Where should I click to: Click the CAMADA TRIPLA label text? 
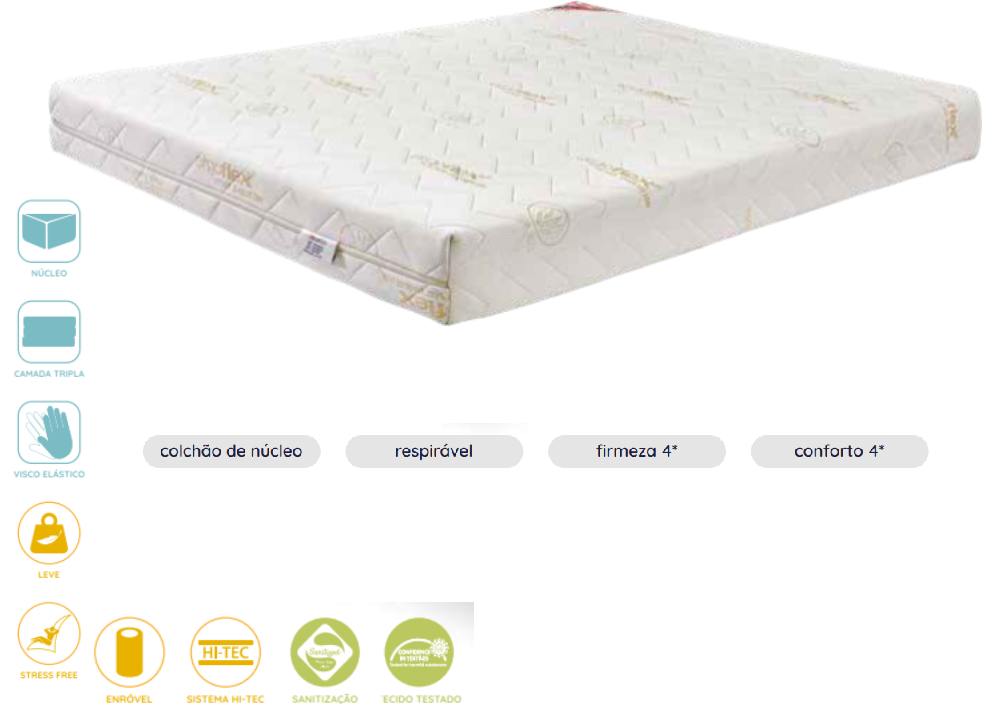point(49,374)
